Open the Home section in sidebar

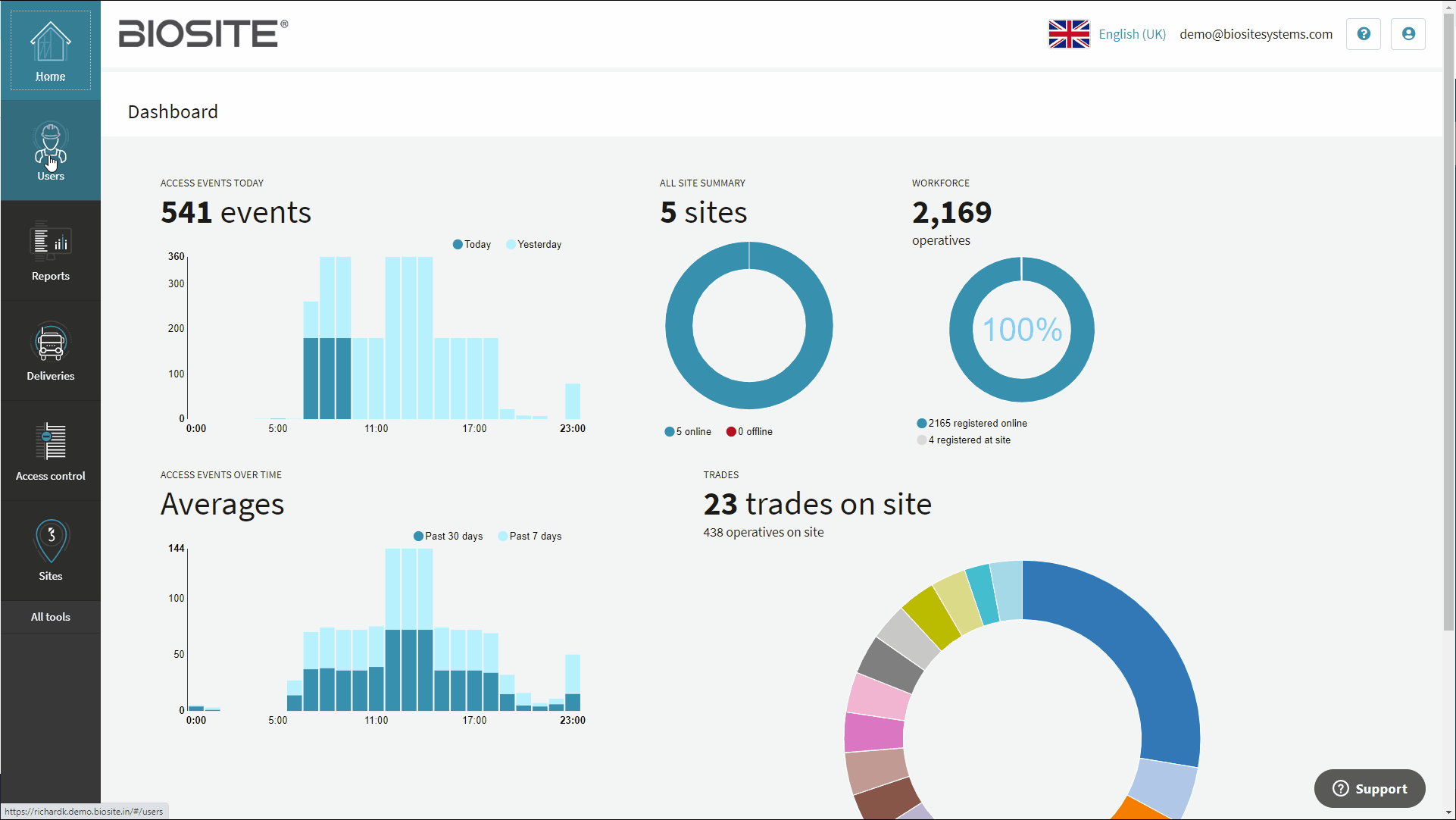[x=50, y=50]
